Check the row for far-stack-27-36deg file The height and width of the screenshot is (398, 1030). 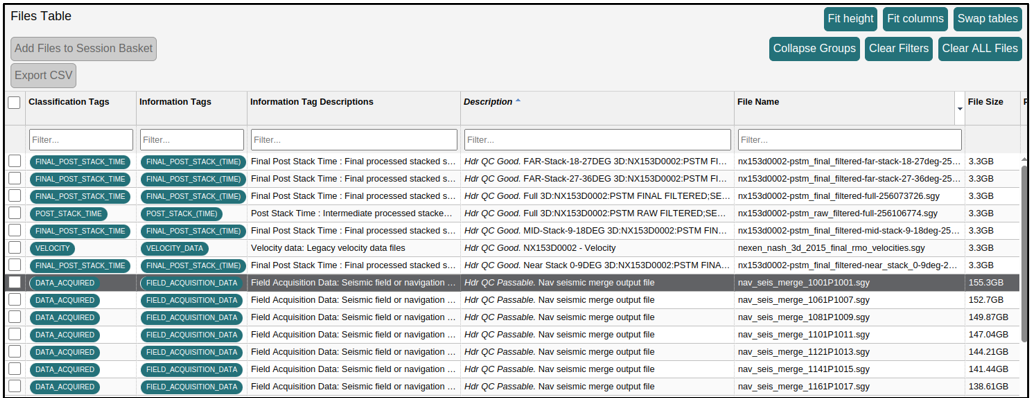click(14, 179)
